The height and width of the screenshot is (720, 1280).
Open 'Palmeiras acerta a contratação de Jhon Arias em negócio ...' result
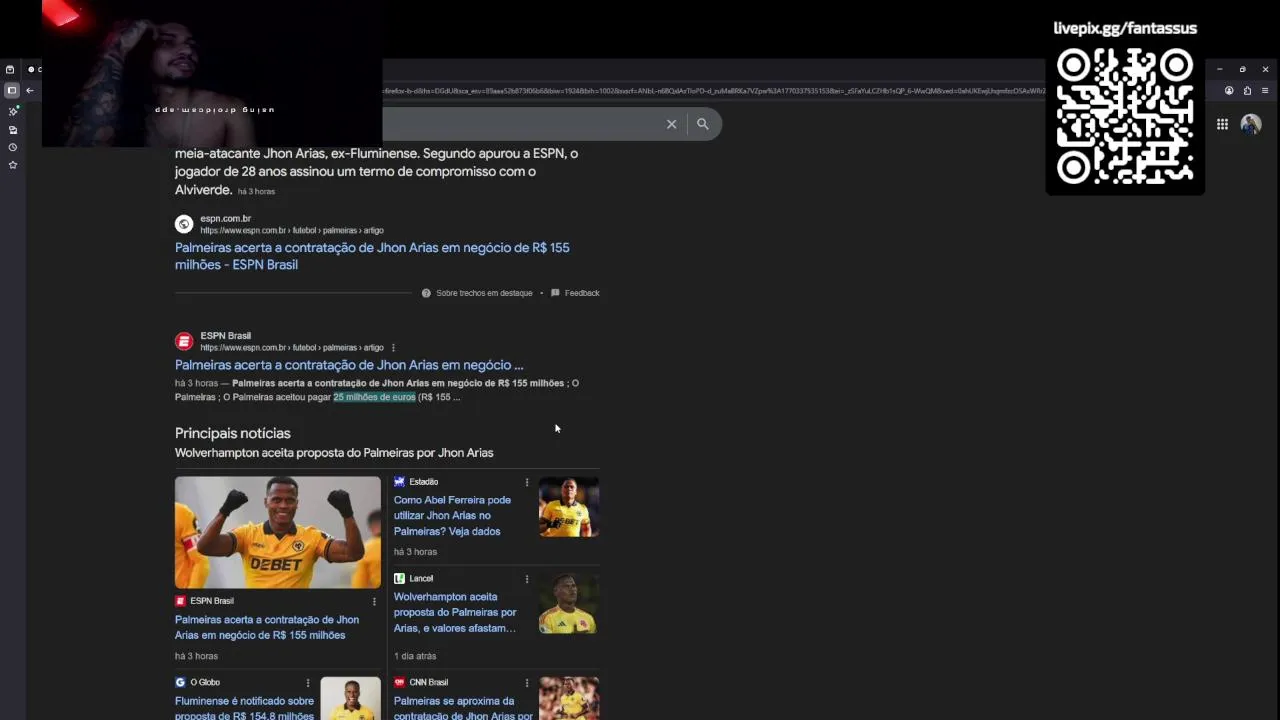click(349, 365)
